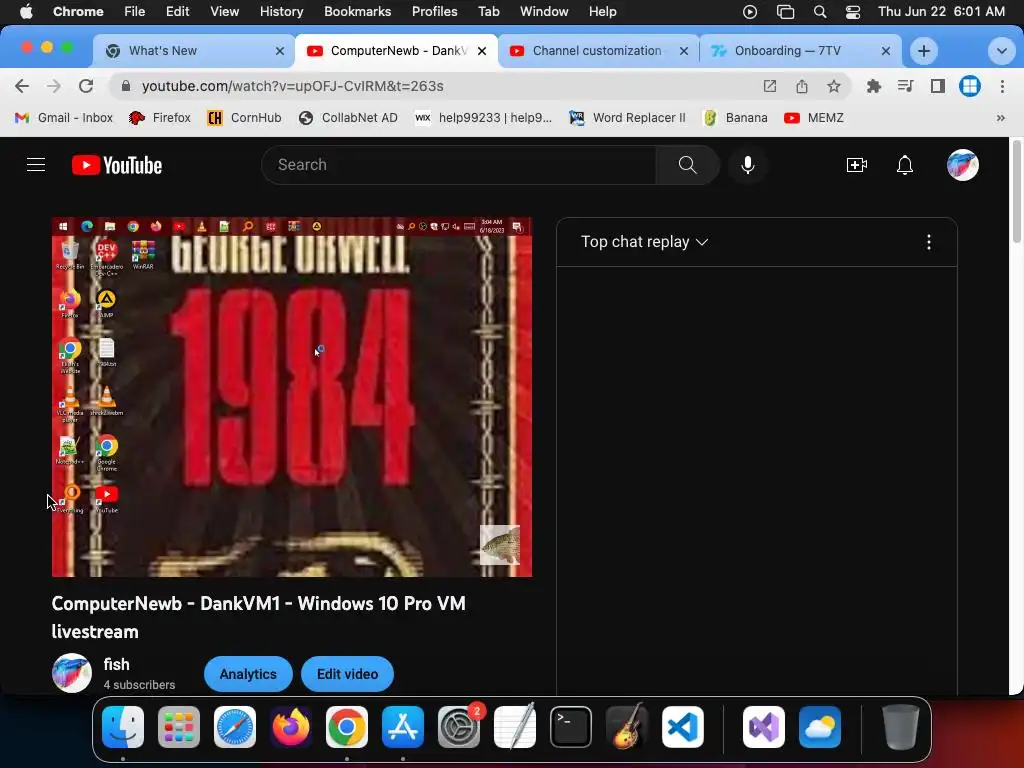
Task: Open the App Store from dock
Action: pyautogui.click(x=403, y=727)
